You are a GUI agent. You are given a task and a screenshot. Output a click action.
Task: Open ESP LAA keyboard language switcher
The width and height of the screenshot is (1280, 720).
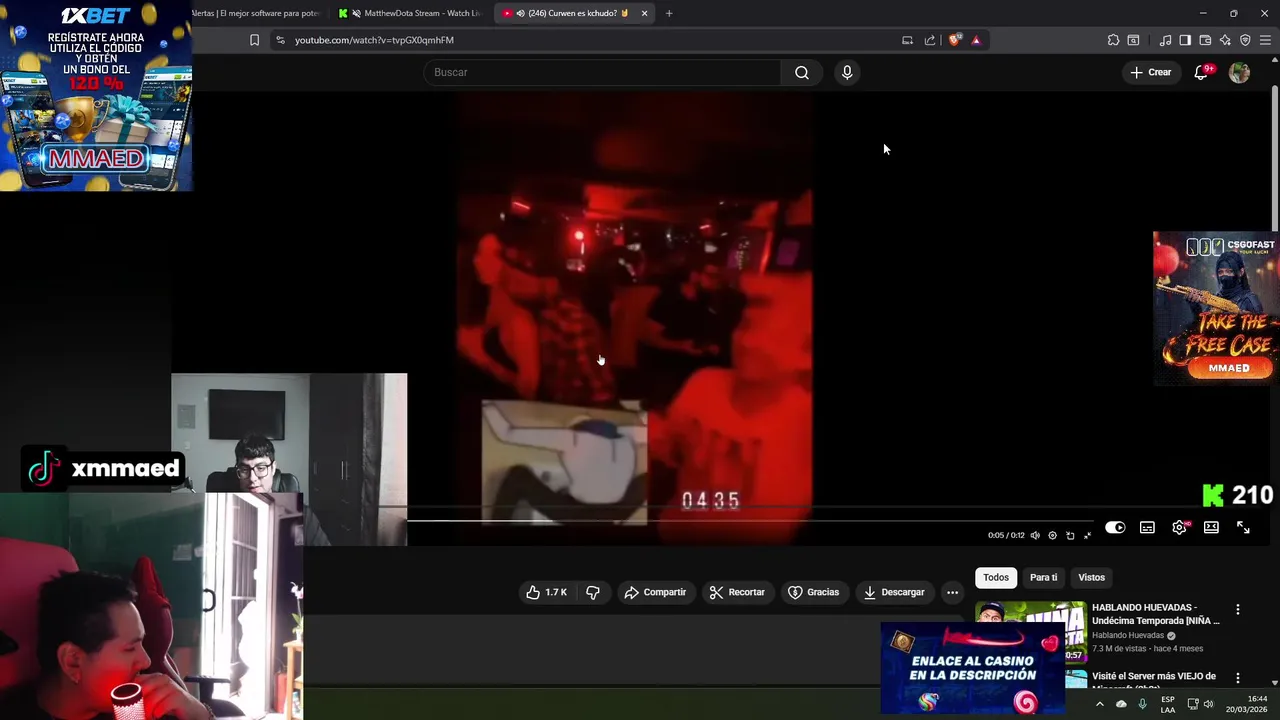(1168, 704)
